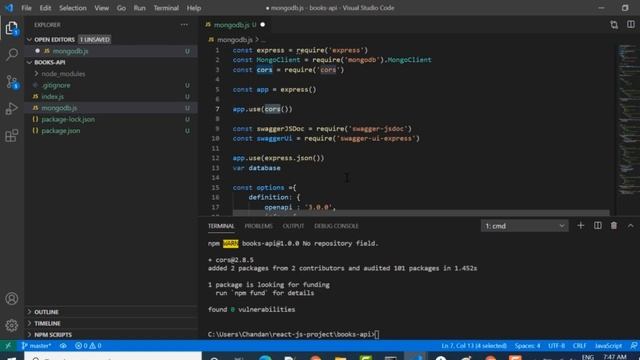Viewport: 640px width, 360px height.
Task: Kill the terminal with trash icon
Action: (614, 226)
